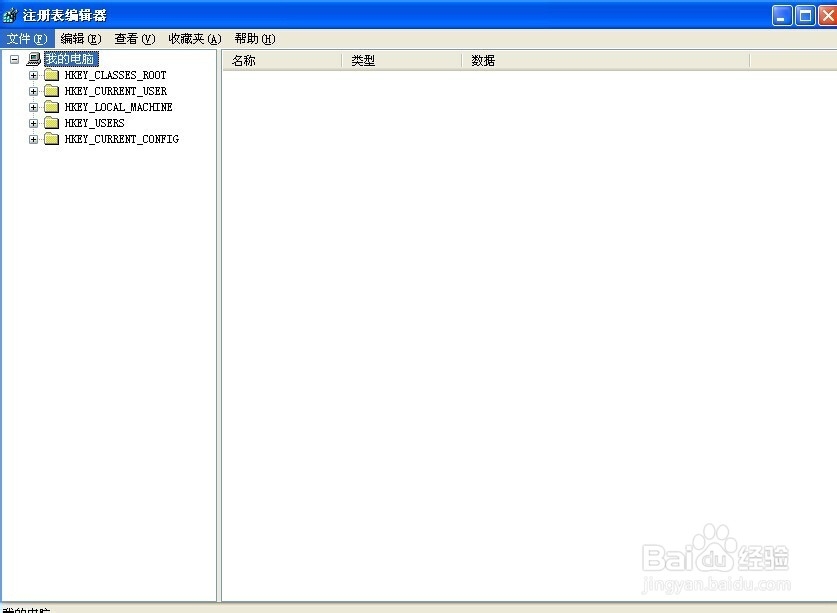Select the HKEY_LOCAL_MACHINE key label
The width and height of the screenshot is (837, 613).
pyautogui.click(x=119, y=107)
